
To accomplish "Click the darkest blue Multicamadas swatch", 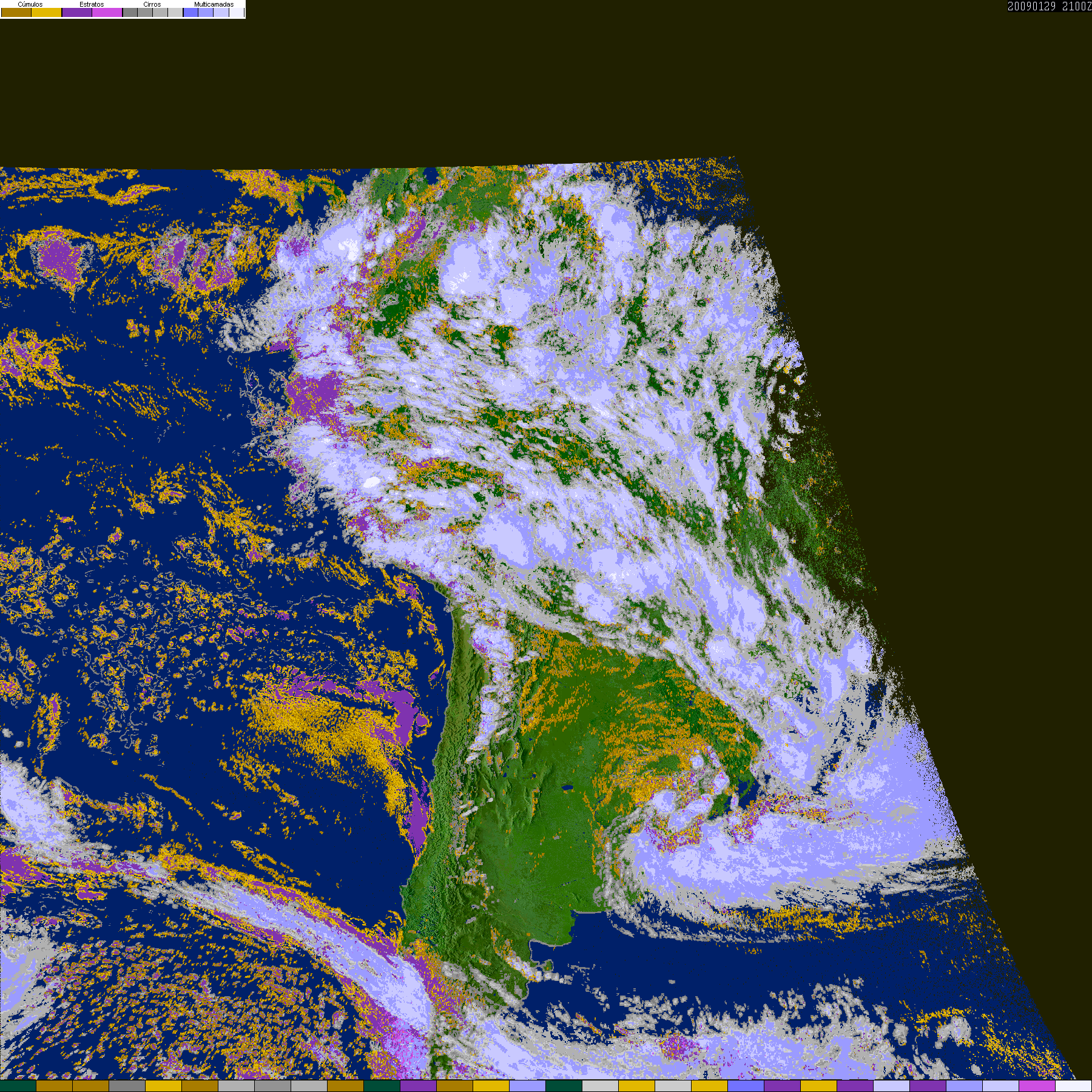I will point(190,12).
